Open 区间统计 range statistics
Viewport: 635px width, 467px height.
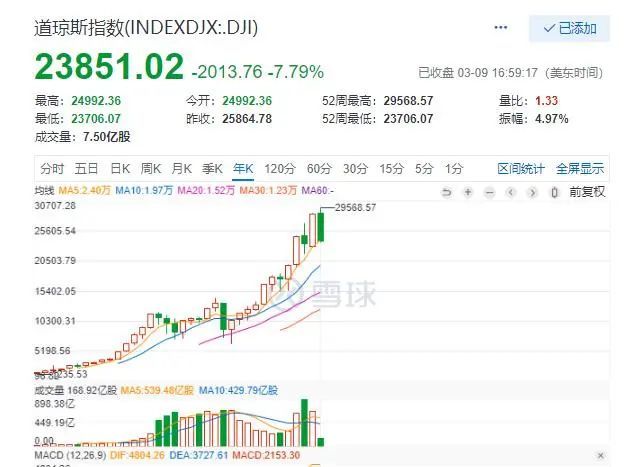point(521,168)
